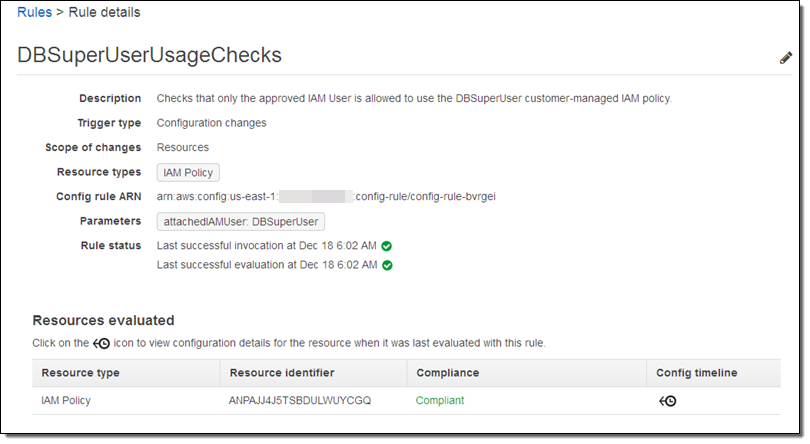Click the attachedIAMUser: DBSuperUser parameter tag
Viewport: 810px width, 444px height.
[241, 221]
